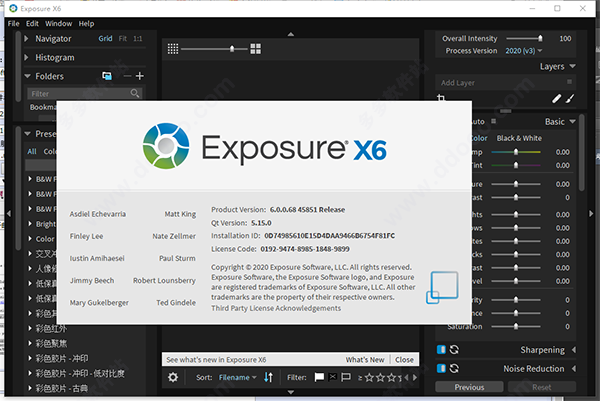Add a folder with the plus icon
The image size is (600, 401).
(x=140, y=76)
